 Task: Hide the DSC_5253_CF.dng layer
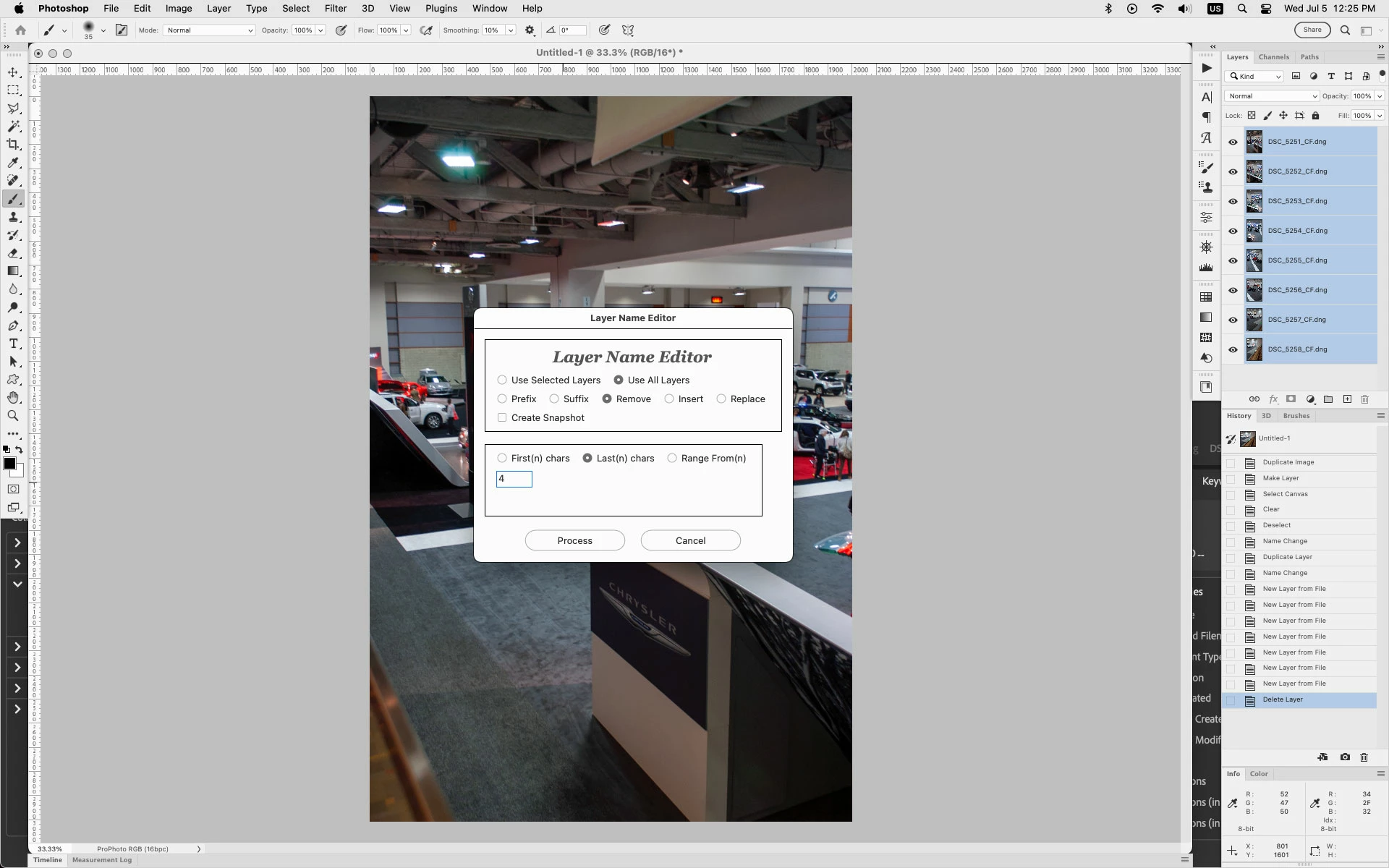(1233, 201)
